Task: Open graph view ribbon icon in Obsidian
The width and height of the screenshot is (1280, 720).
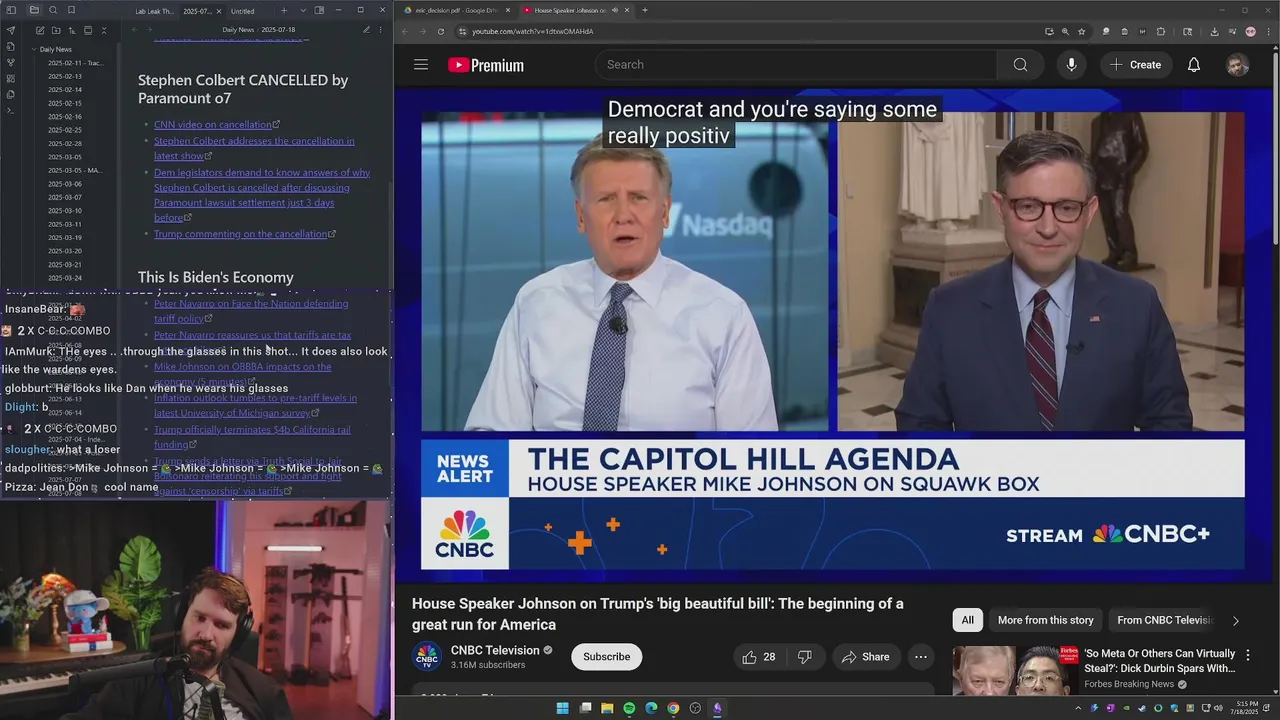Action: click(x=11, y=62)
